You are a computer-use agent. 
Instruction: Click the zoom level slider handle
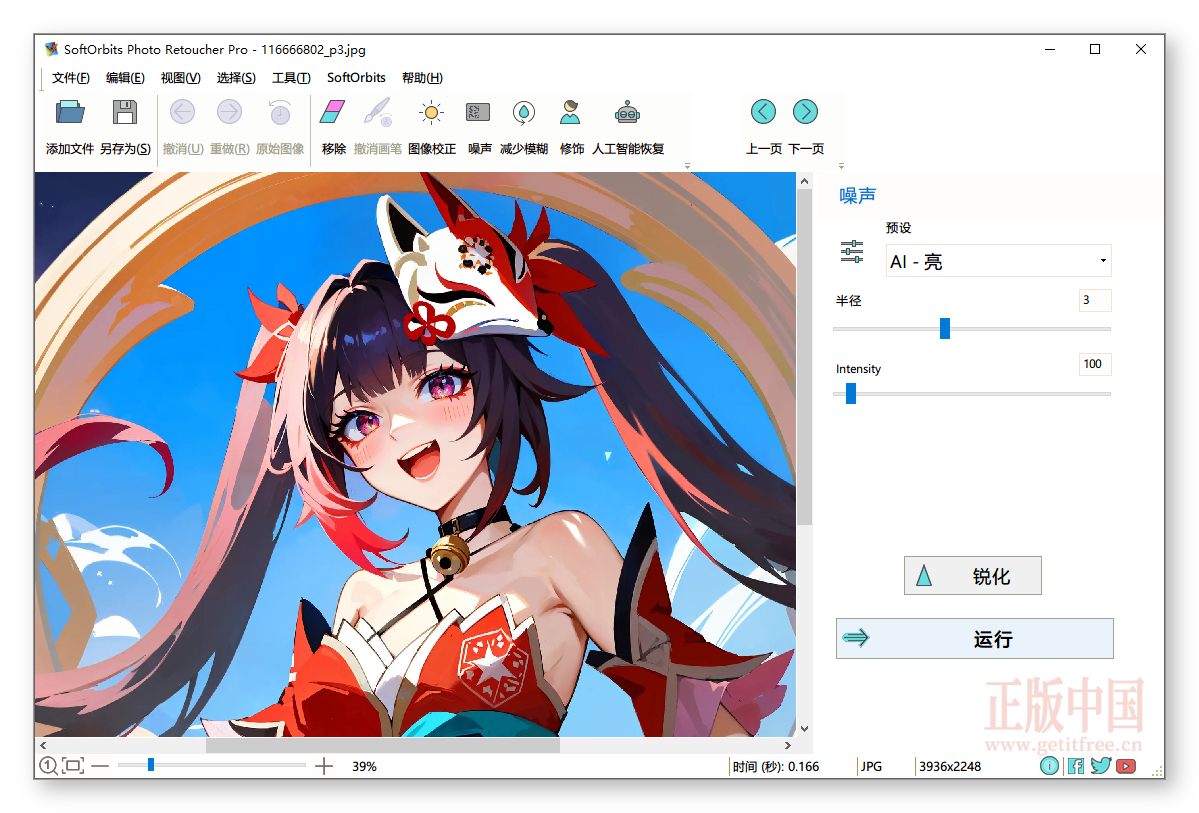pyautogui.click(x=151, y=765)
